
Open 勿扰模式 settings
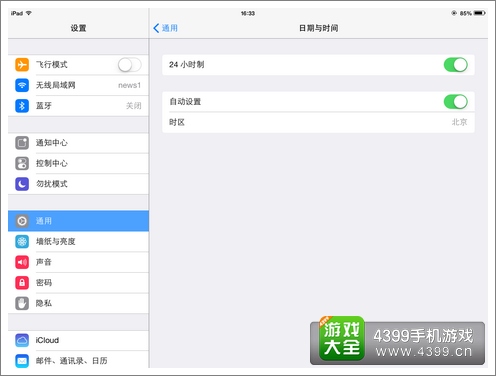click(x=78, y=184)
